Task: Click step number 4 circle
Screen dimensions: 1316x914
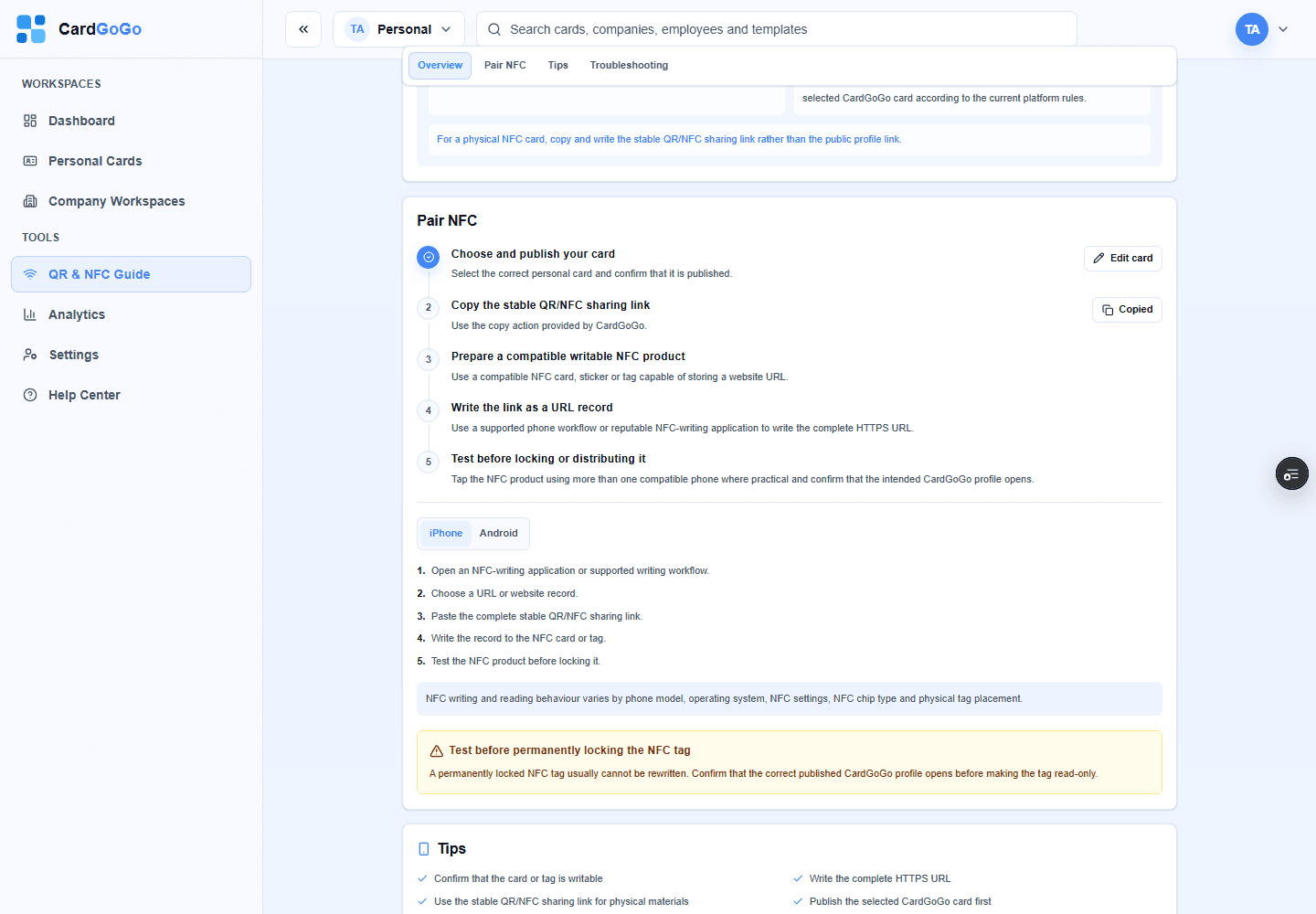Action: (429, 410)
